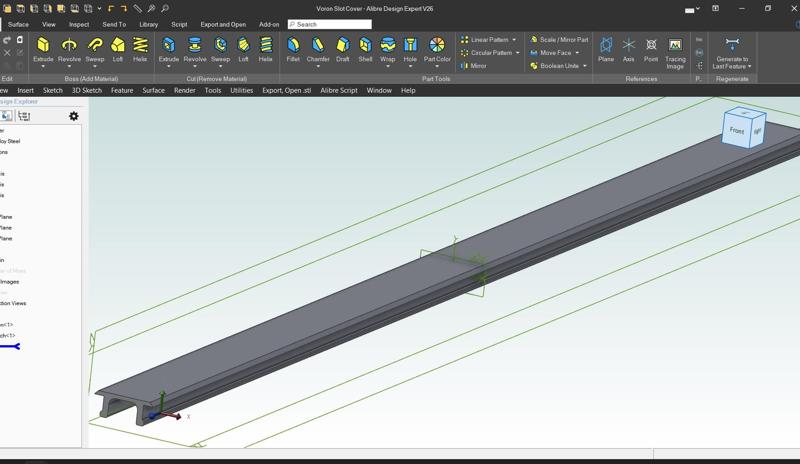Choose the Boss Helix tool
Screen dimensions: 800x464
pos(140,49)
